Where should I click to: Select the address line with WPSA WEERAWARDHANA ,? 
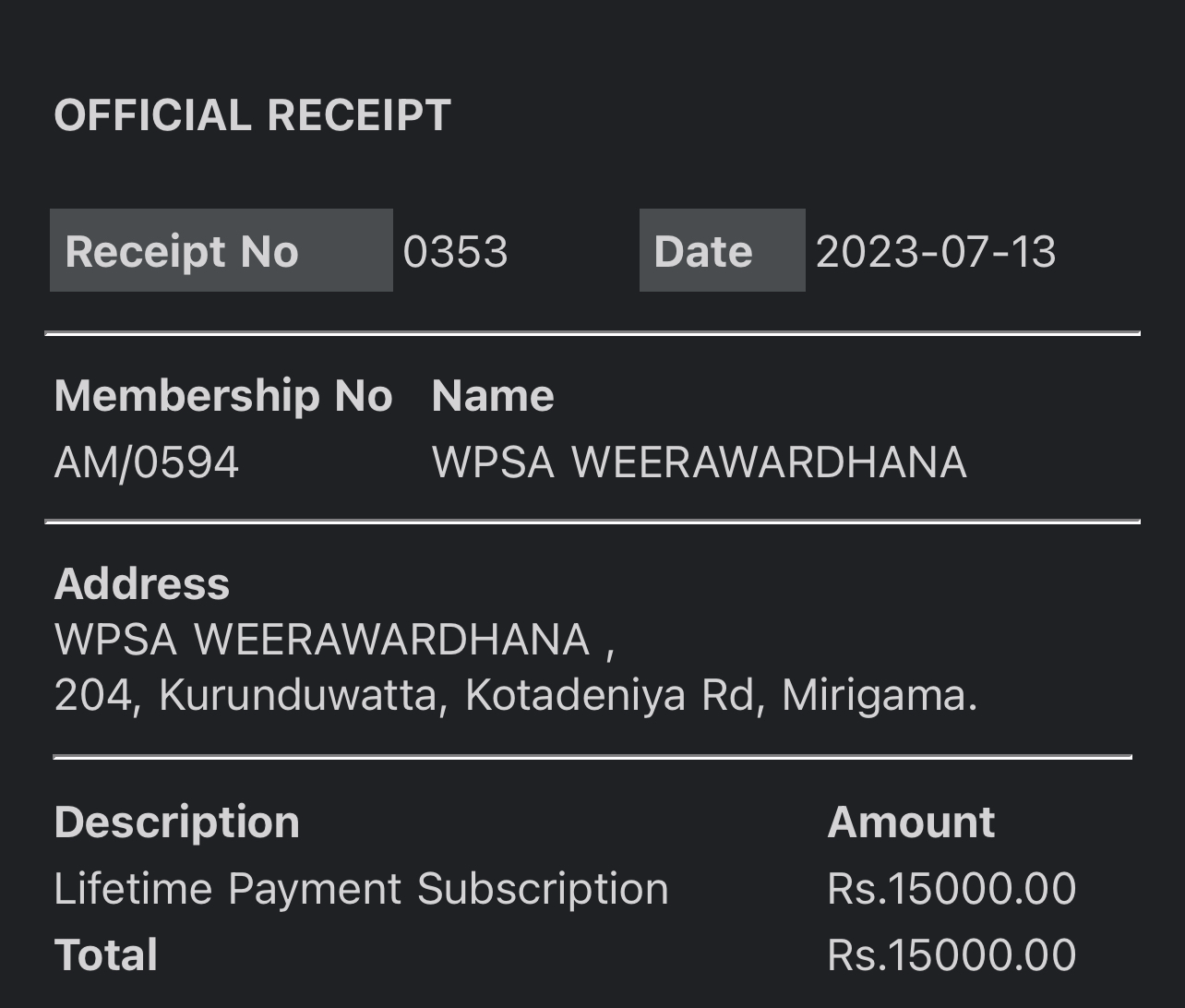(335, 640)
